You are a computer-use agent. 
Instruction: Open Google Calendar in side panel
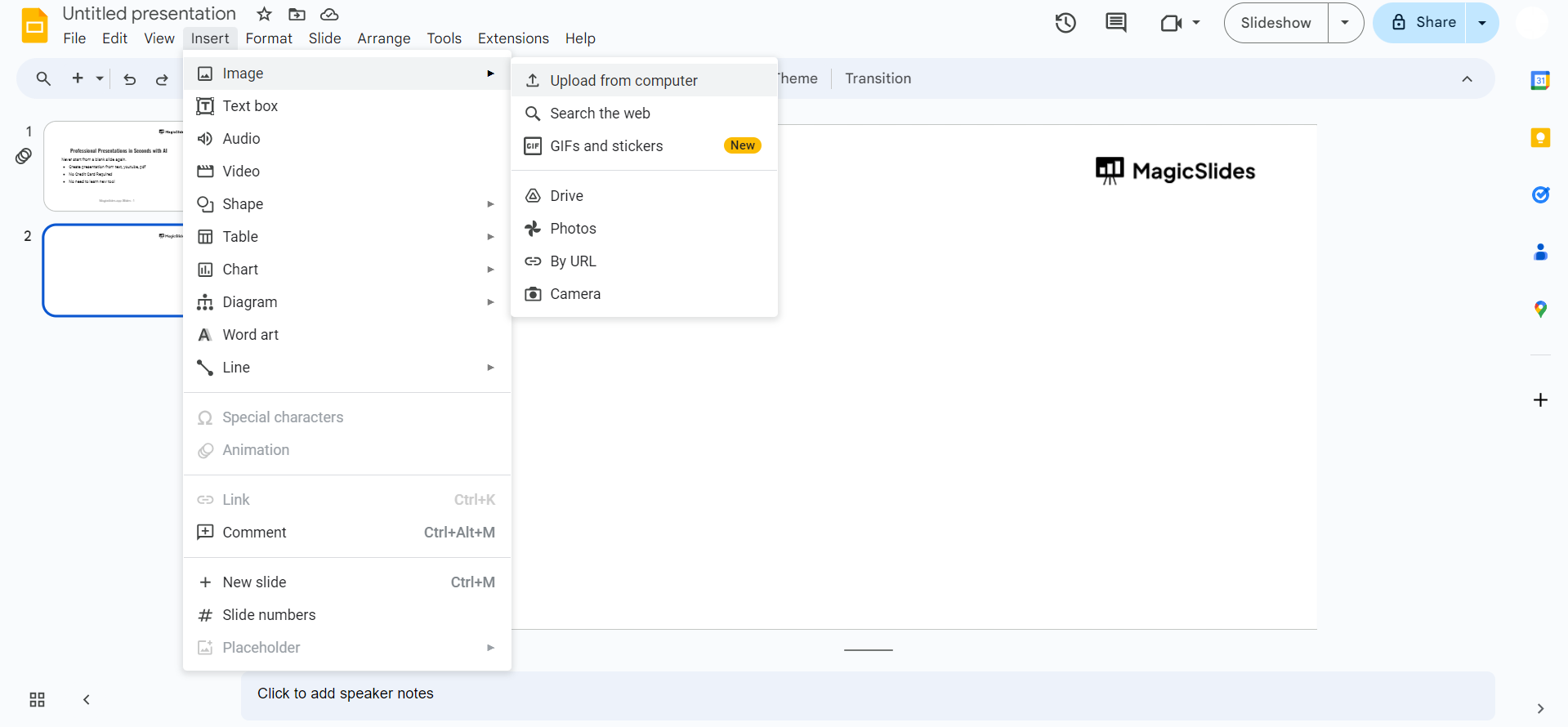pyautogui.click(x=1540, y=80)
